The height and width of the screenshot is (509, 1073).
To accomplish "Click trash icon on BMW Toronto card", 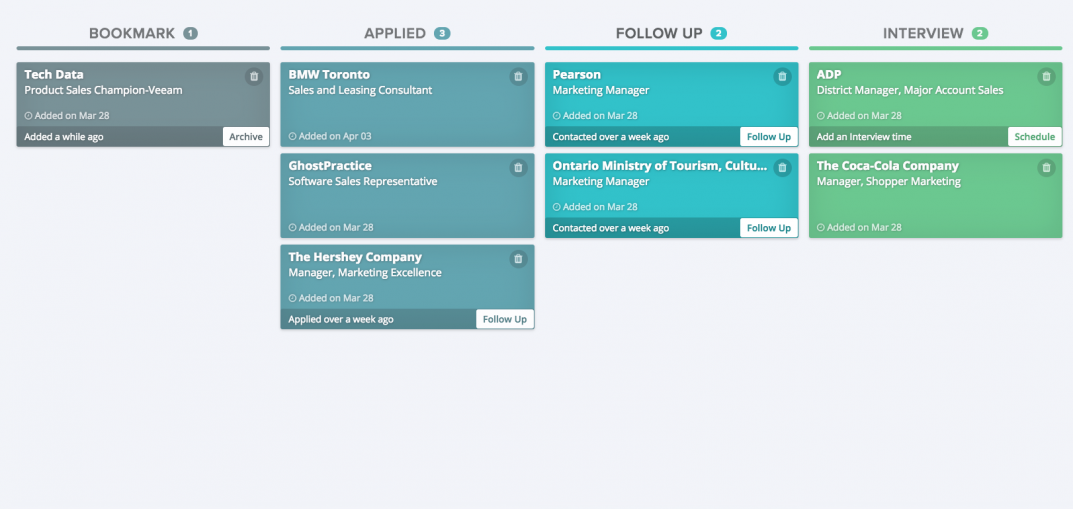I will pyautogui.click(x=518, y=76).
